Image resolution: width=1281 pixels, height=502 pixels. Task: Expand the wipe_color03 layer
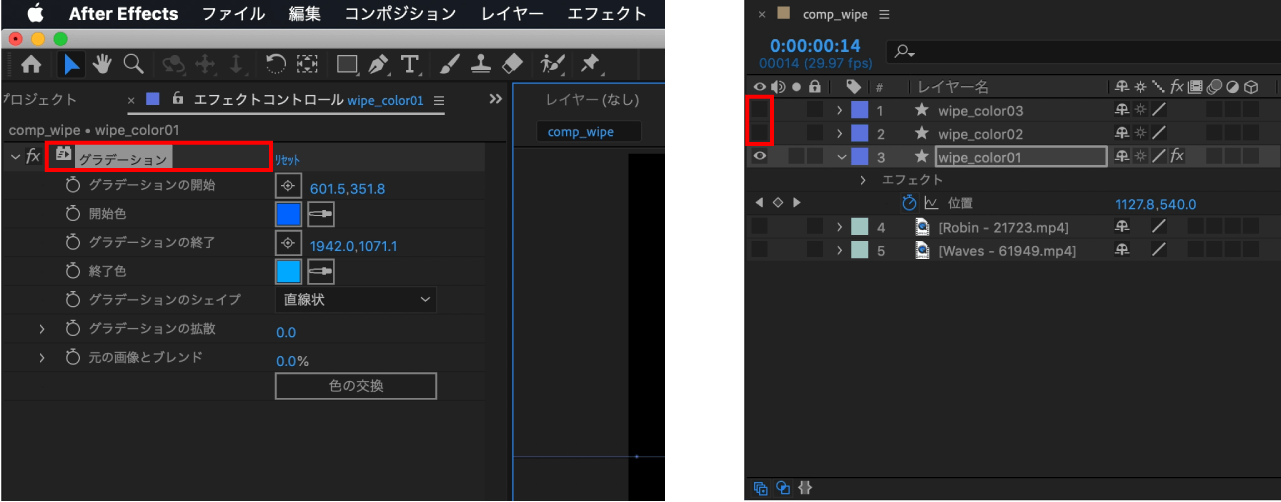pyautogui.click(x=840, y=110)
